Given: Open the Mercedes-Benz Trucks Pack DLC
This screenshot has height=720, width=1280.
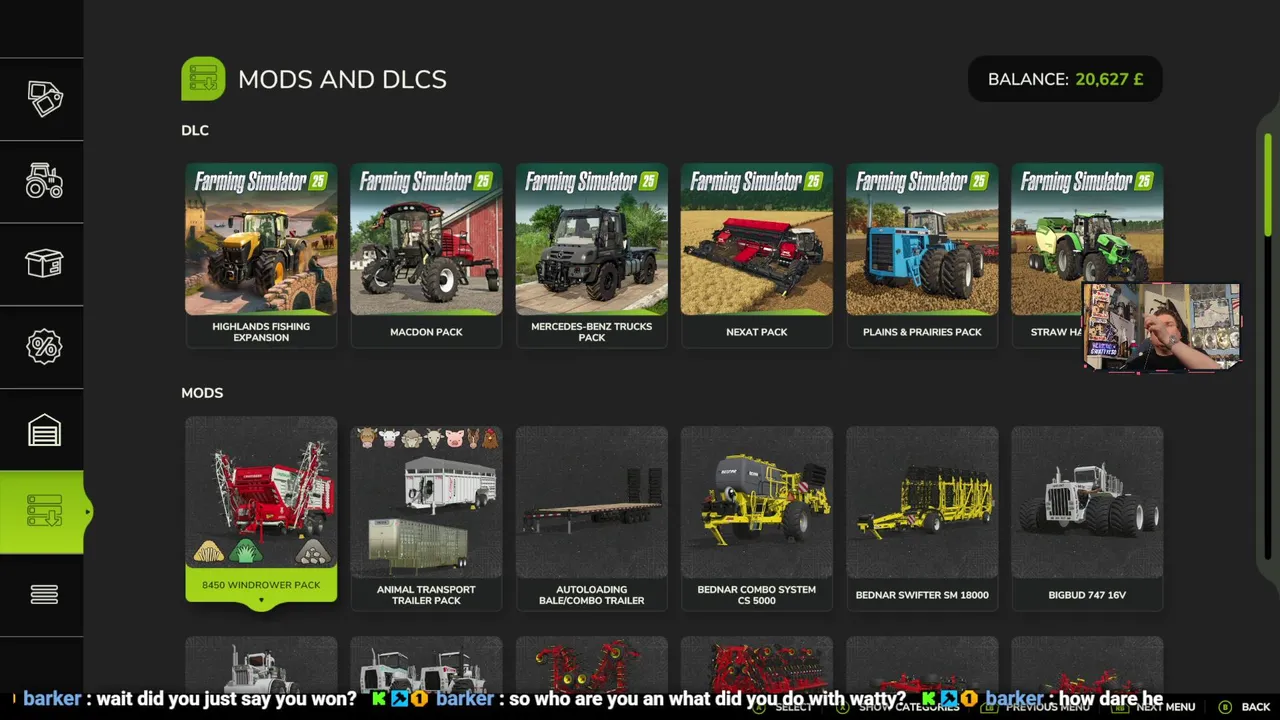Looking at the screenshot, I should (591, 255).
